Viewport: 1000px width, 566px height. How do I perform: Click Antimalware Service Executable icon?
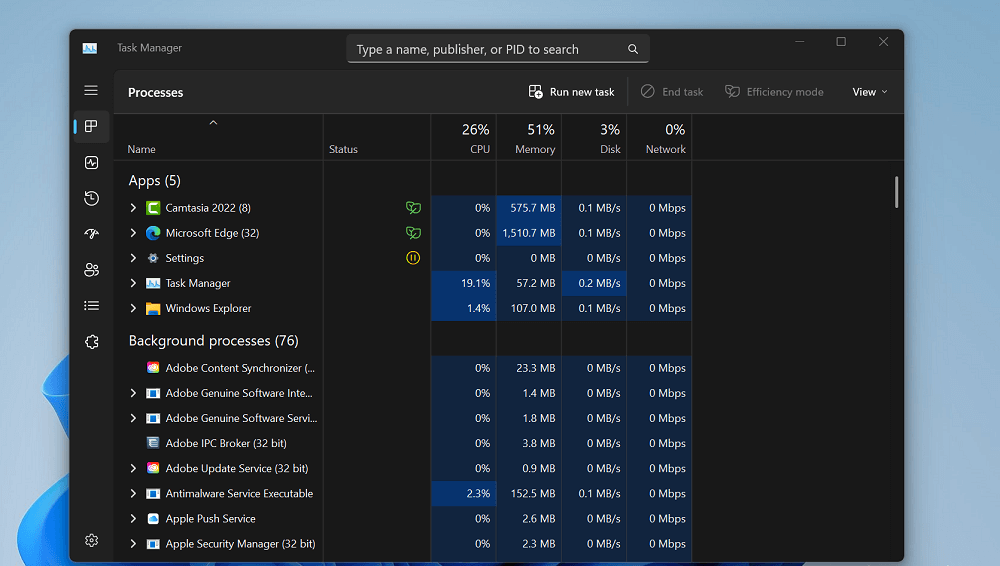click(x=153, y=493)
